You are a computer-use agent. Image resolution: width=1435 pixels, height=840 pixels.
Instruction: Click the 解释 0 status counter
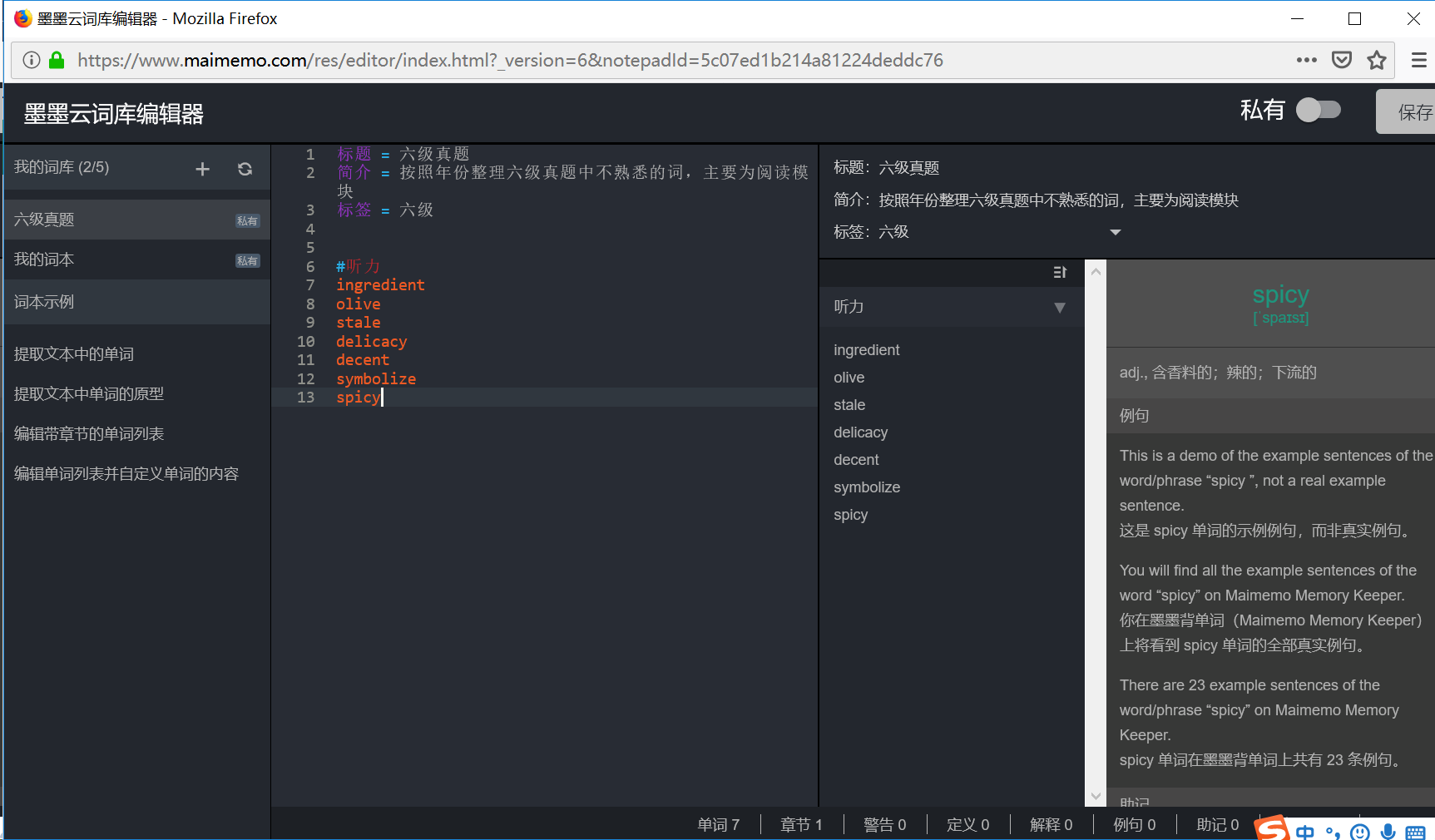[1051, 824]
